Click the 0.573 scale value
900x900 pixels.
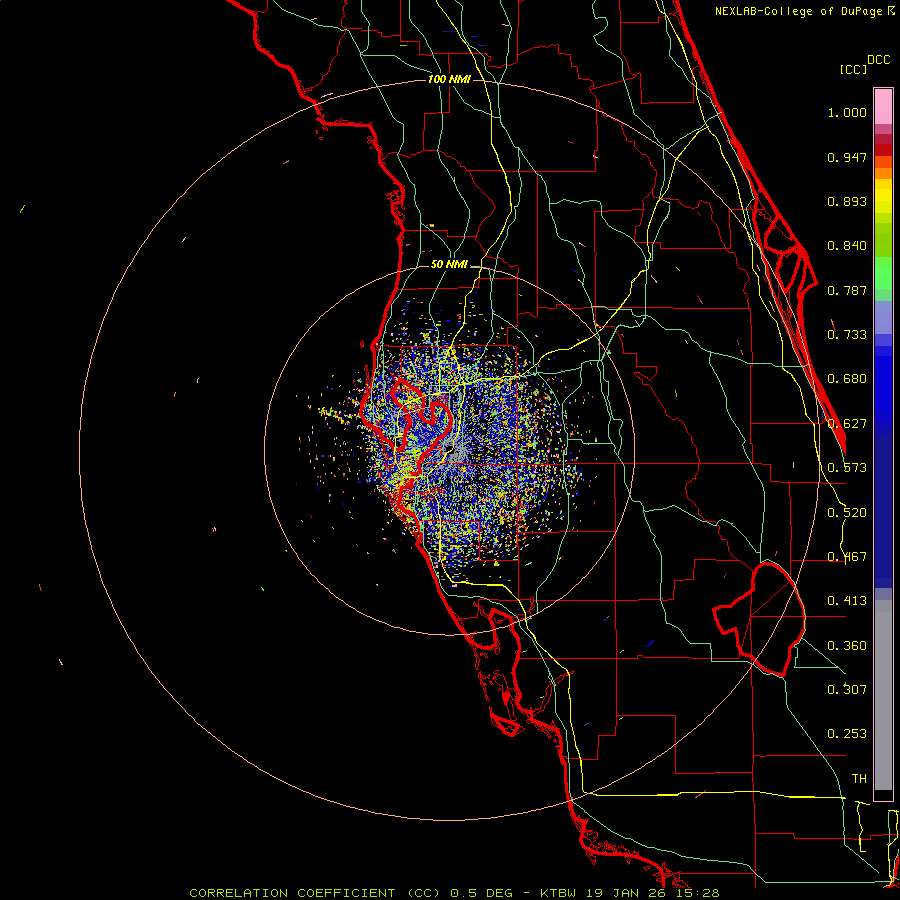pyautogui.click(x=847, y=468)
